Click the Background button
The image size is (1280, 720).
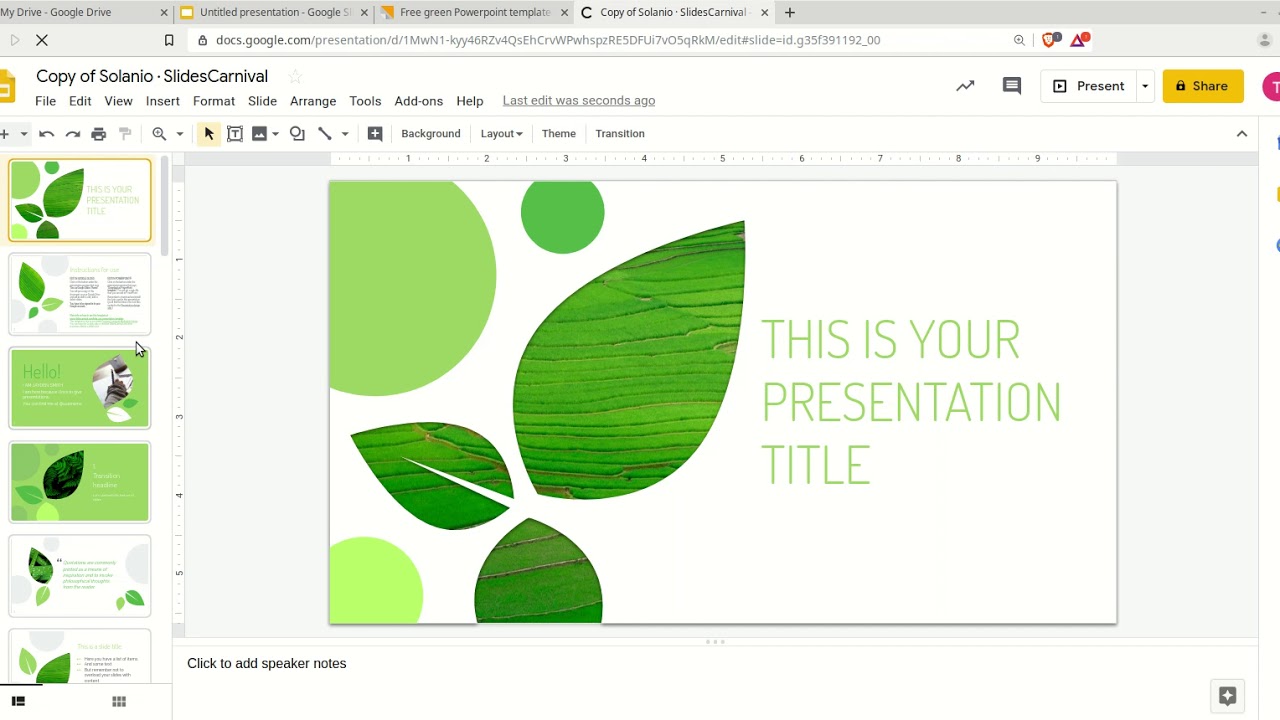431,134
